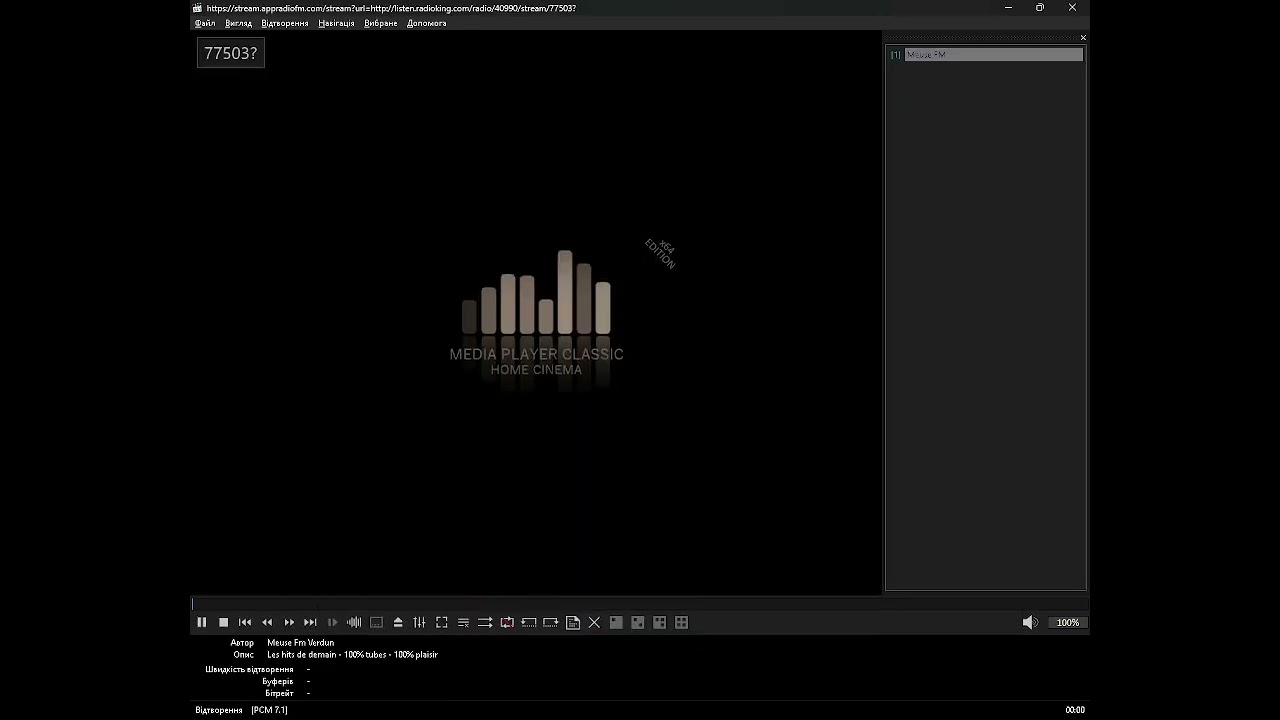Skip to the next playlist item
This screenshot has height=720, width=1280.
click(310, 622)
